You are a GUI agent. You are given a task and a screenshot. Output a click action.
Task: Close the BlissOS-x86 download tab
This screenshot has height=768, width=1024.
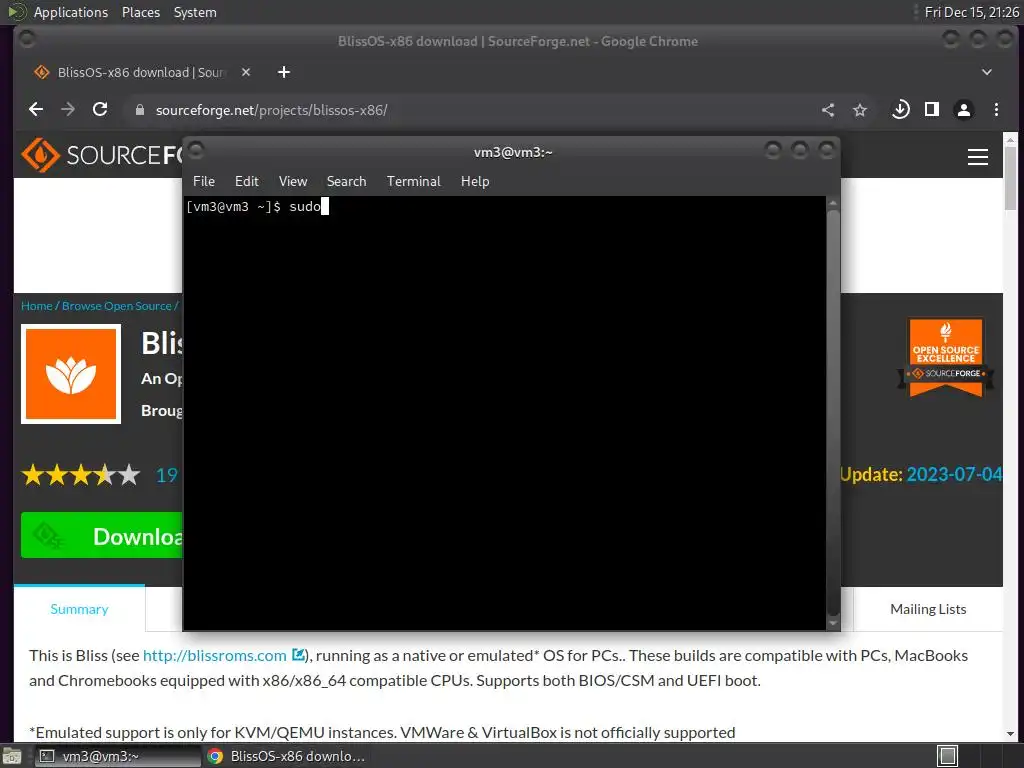tap(246, 72)
